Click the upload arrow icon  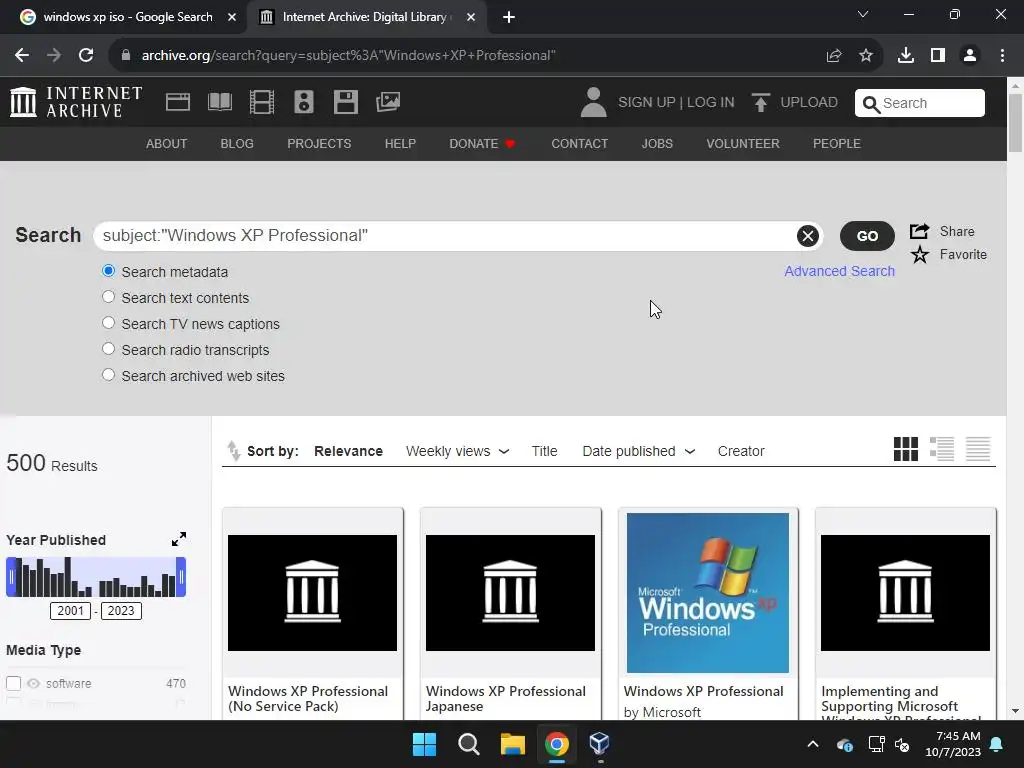coord(760,103)
